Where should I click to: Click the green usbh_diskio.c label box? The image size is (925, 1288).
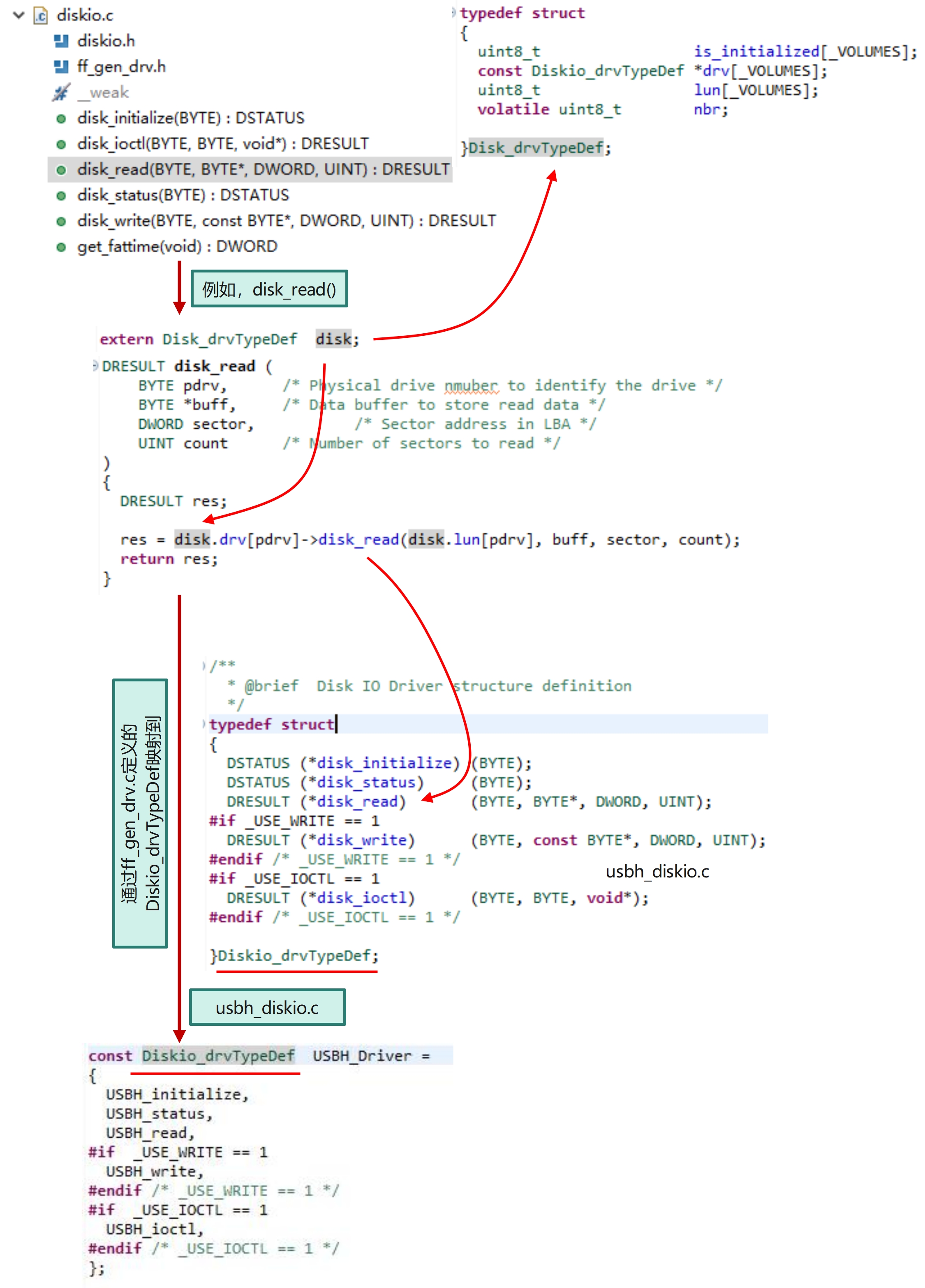[267, 1007]
